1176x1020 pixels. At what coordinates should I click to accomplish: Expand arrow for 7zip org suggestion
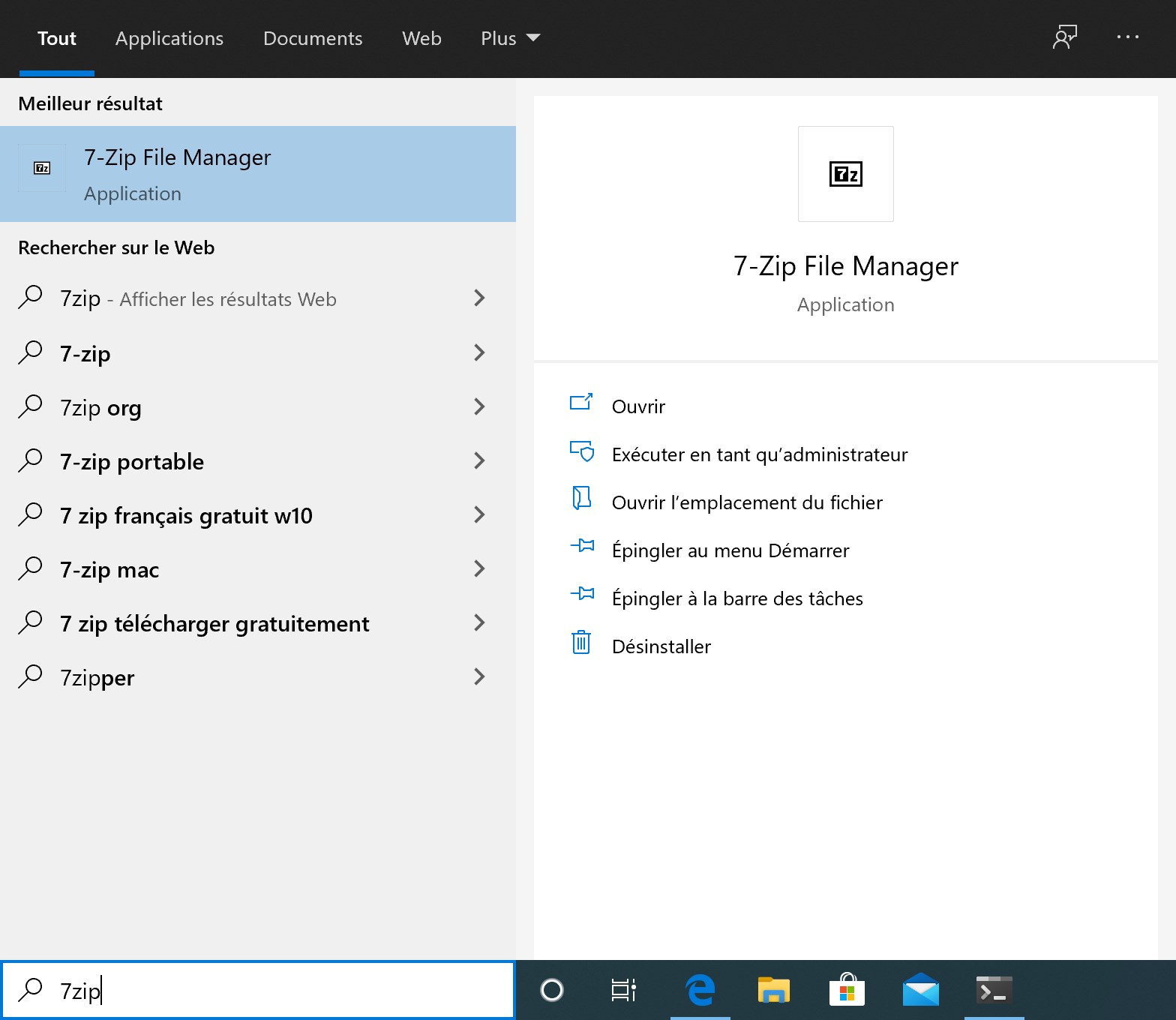click(x=479, y=406)
